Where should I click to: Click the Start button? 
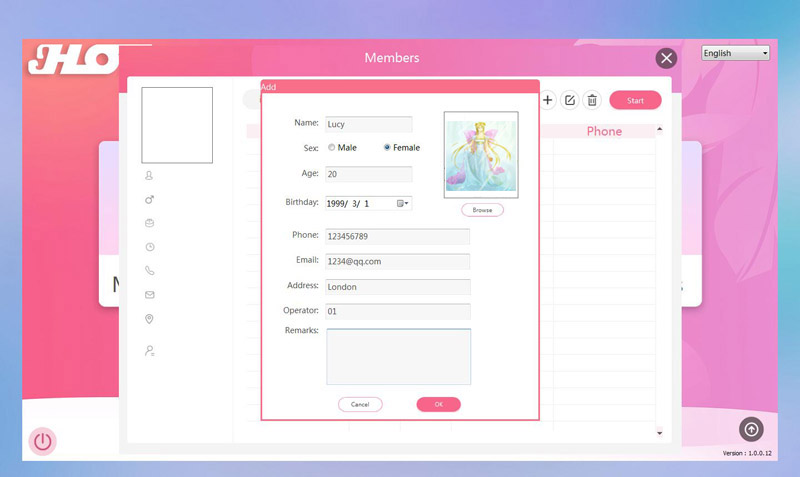[635, 100]
